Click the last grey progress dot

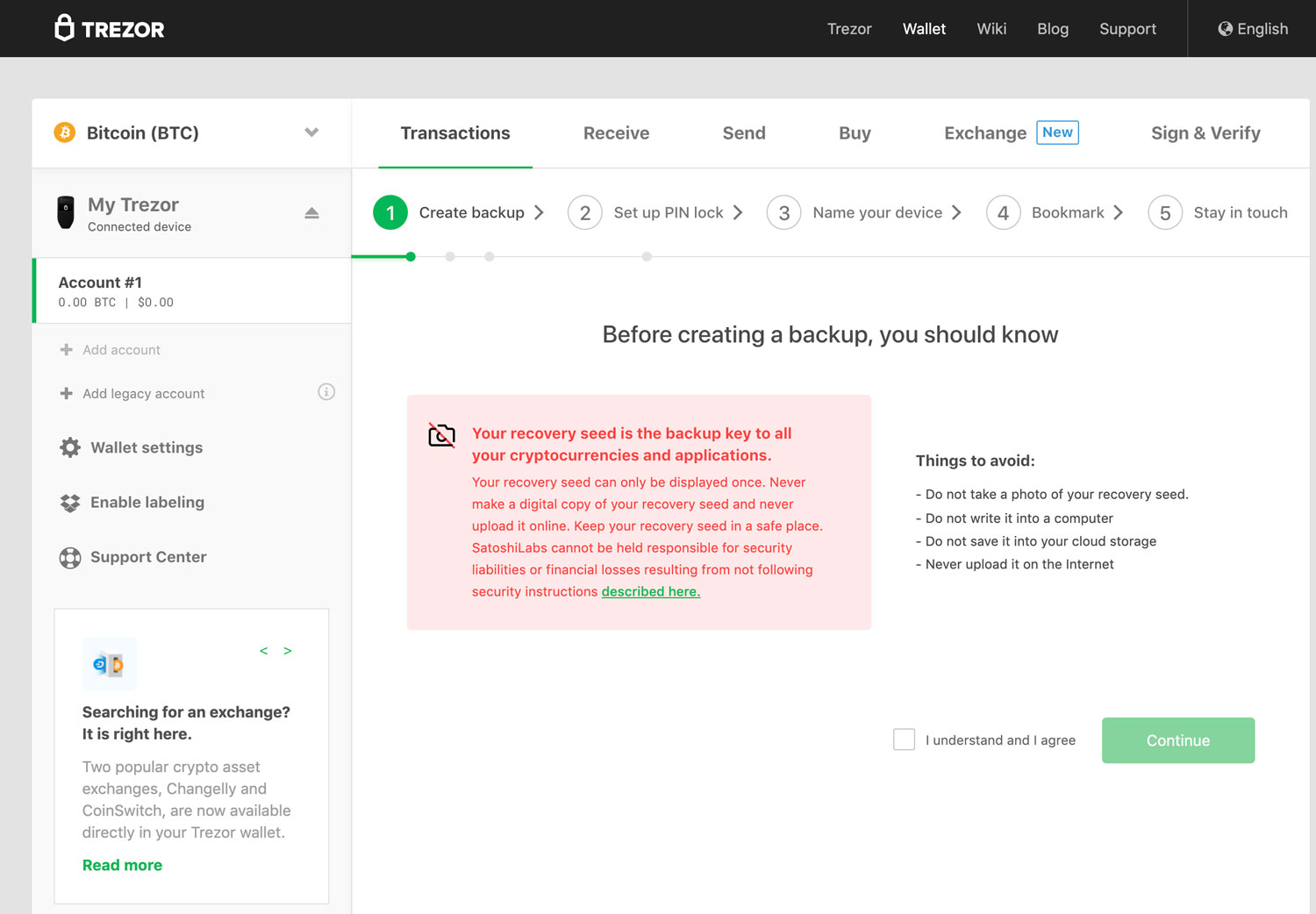[647, 257]
